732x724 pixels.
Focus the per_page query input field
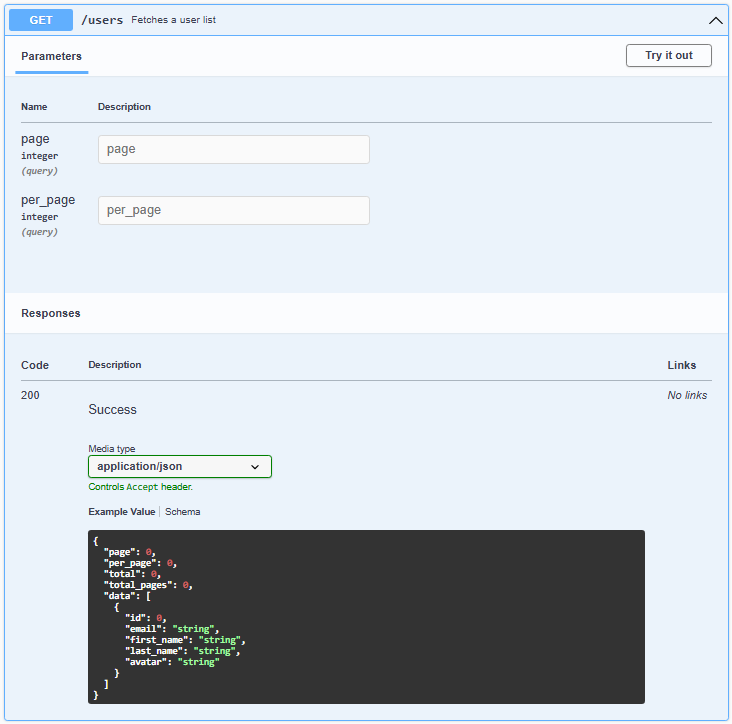(234, 211)
